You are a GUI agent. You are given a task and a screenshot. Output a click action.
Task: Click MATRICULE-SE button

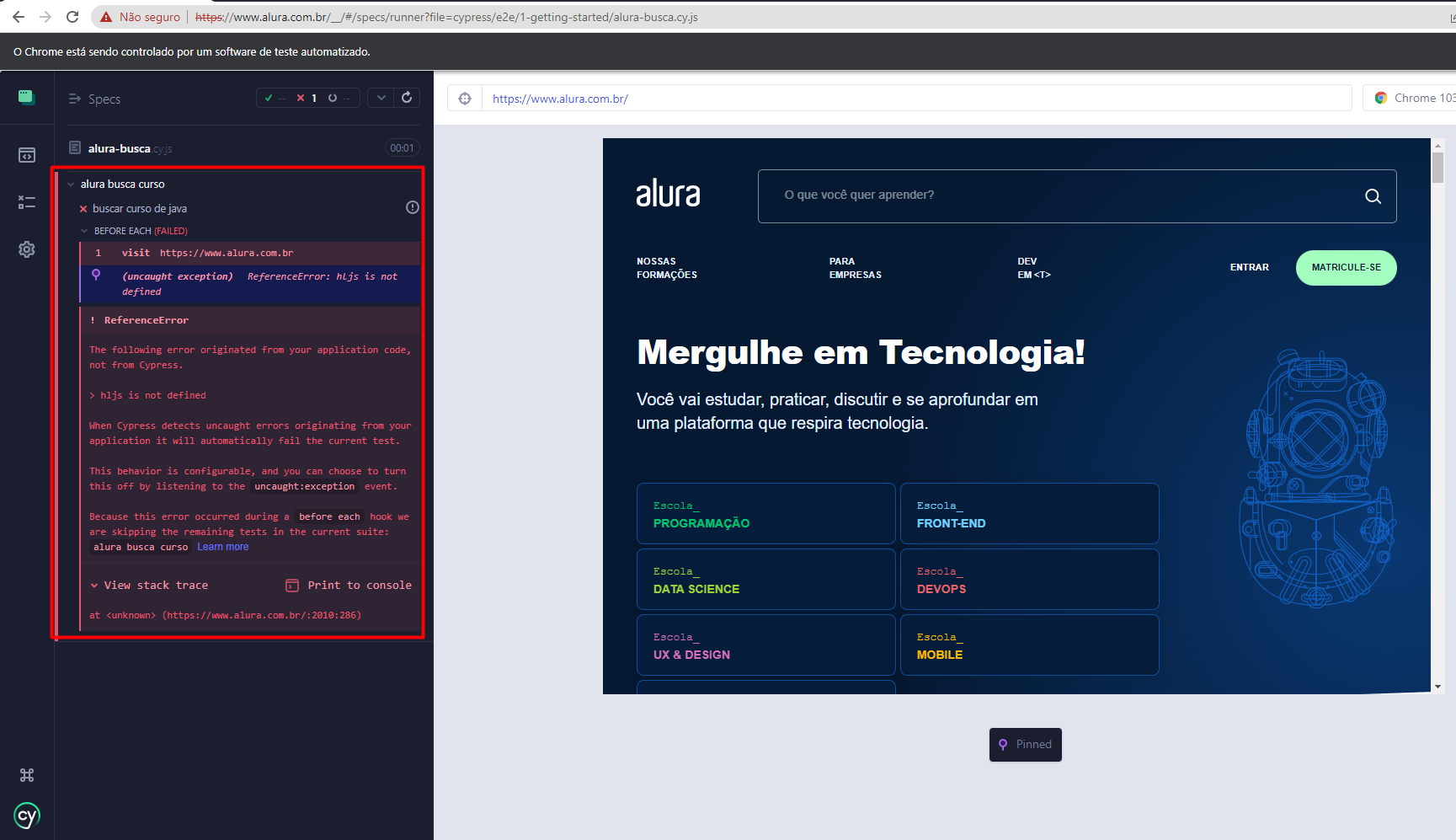1346,268
